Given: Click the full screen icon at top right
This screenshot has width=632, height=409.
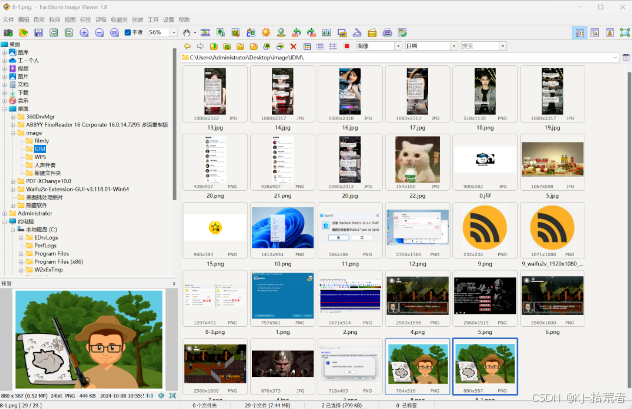Looking at the screenshot, I should 625,33.
